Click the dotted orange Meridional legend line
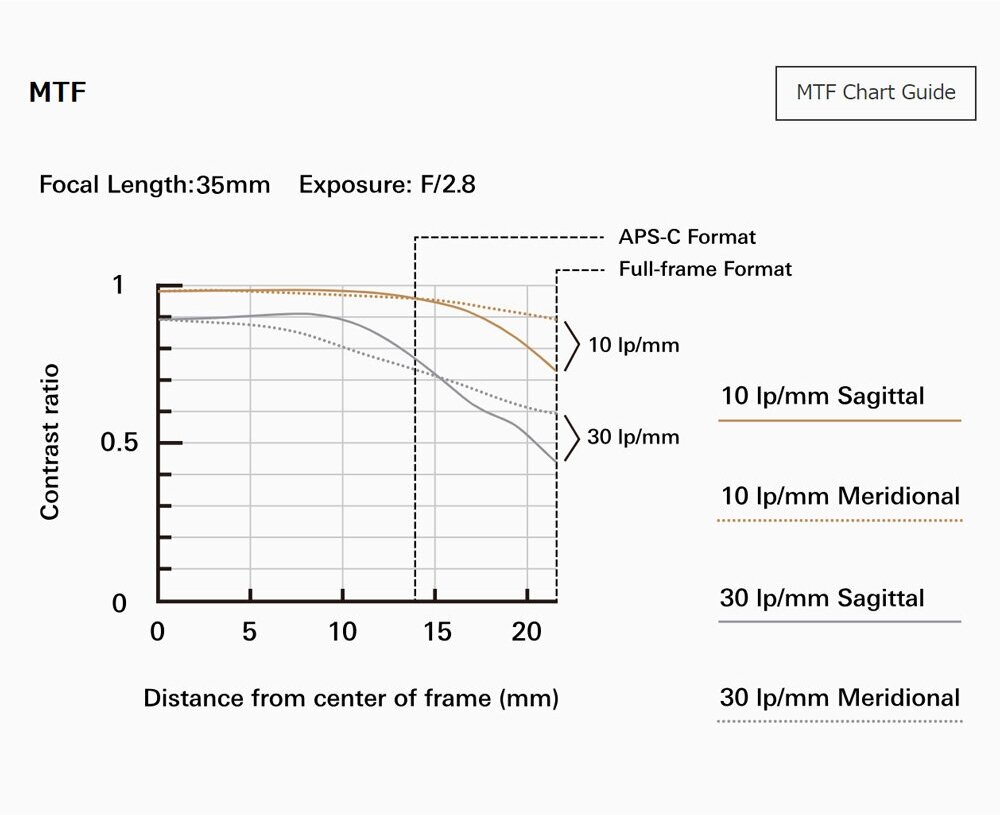This screenshot has width=1000, height=815. pos(840,520)
